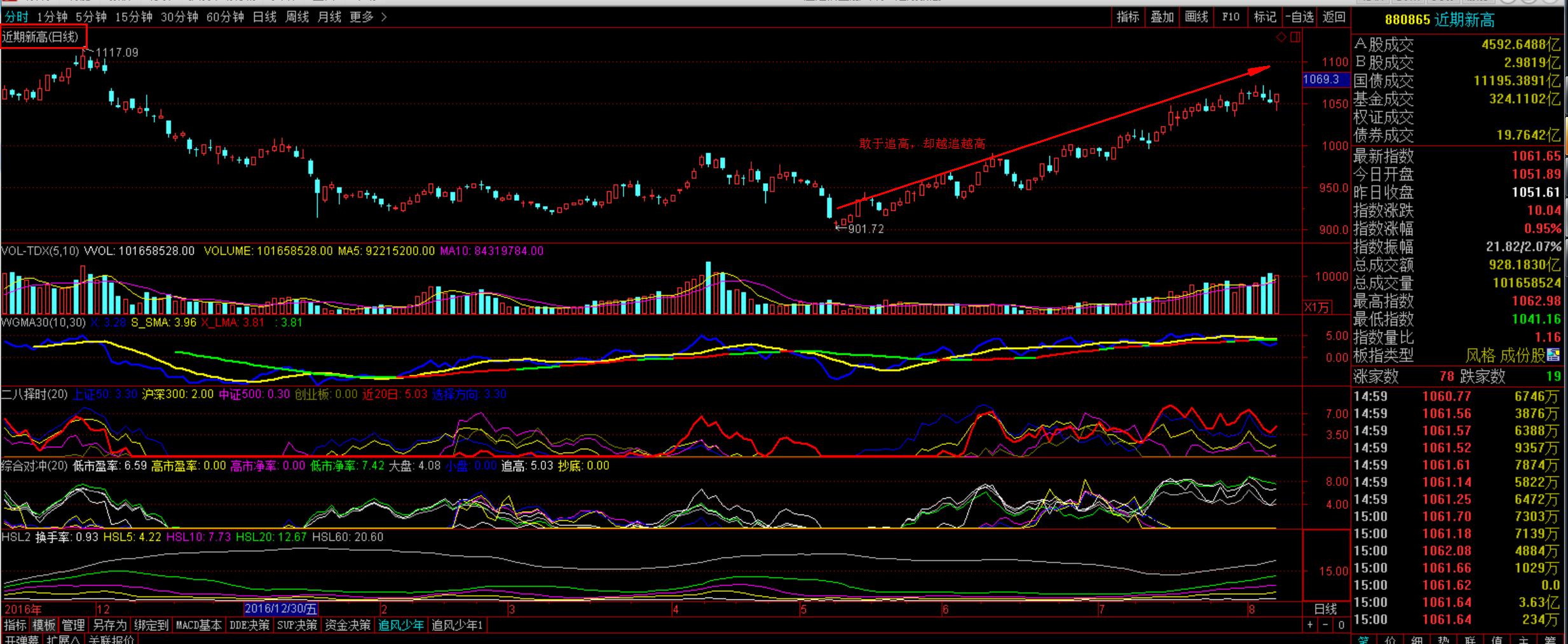Click the A股成交 value 4592.6488亿
Image resolution: width=1568 pixels, height=644 pixels.
(x=1520, y=45)
